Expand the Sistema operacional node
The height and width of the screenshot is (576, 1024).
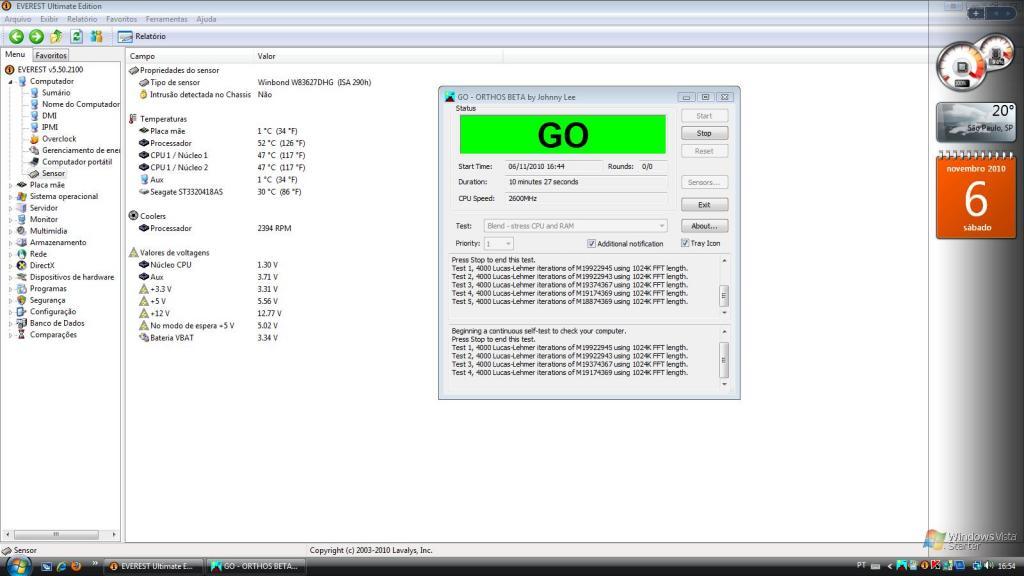[10, 197]
